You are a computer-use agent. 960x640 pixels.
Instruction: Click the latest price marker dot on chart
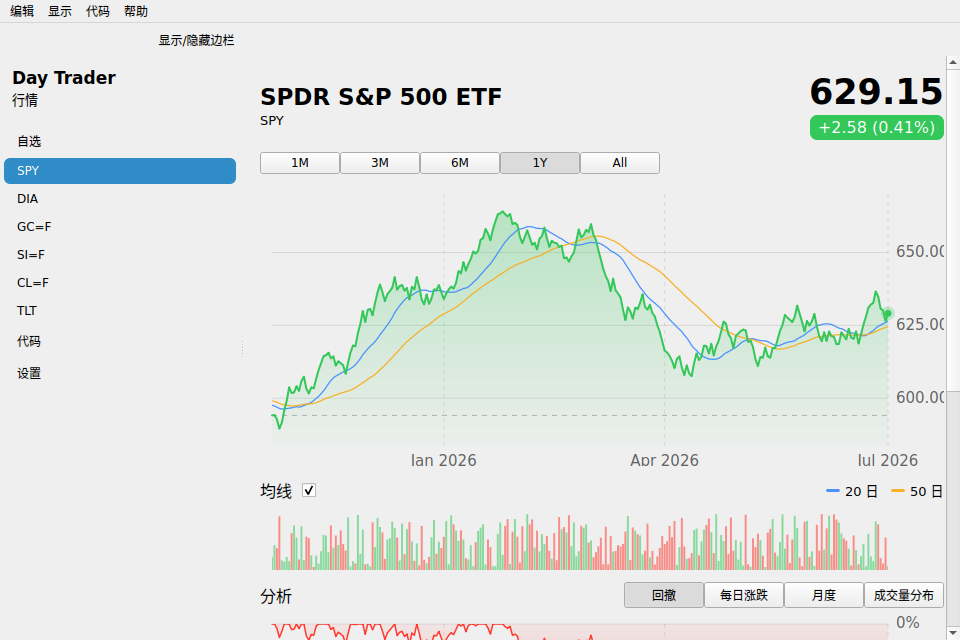point(887,314)
